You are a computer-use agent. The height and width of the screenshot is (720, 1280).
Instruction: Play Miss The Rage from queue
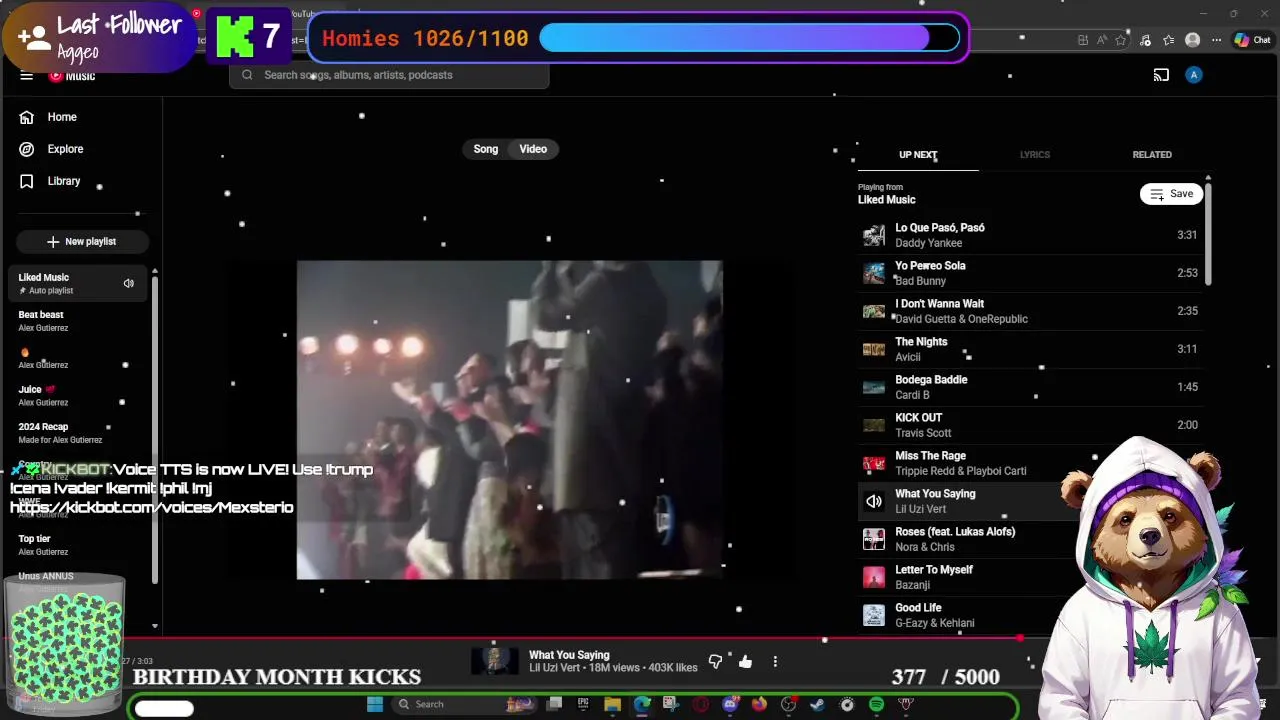click(1030, 463)
